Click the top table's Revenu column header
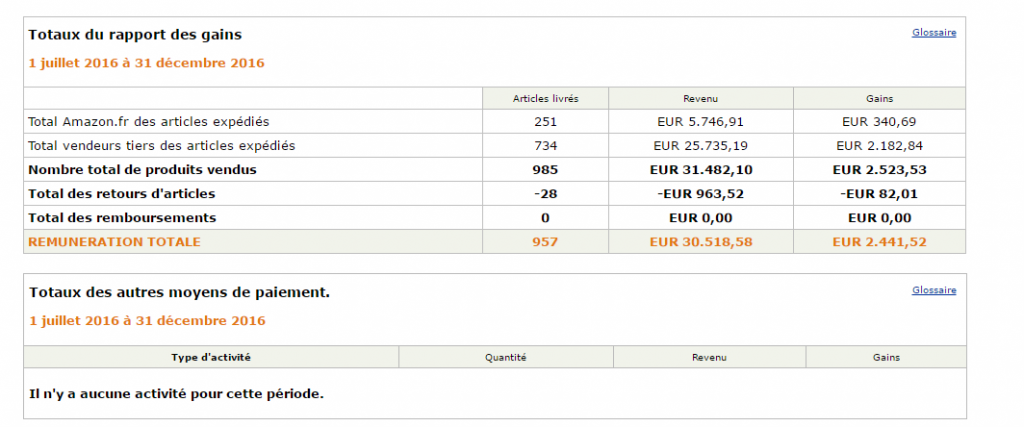This screenshot has width=1024, height=427. [701, 99]
